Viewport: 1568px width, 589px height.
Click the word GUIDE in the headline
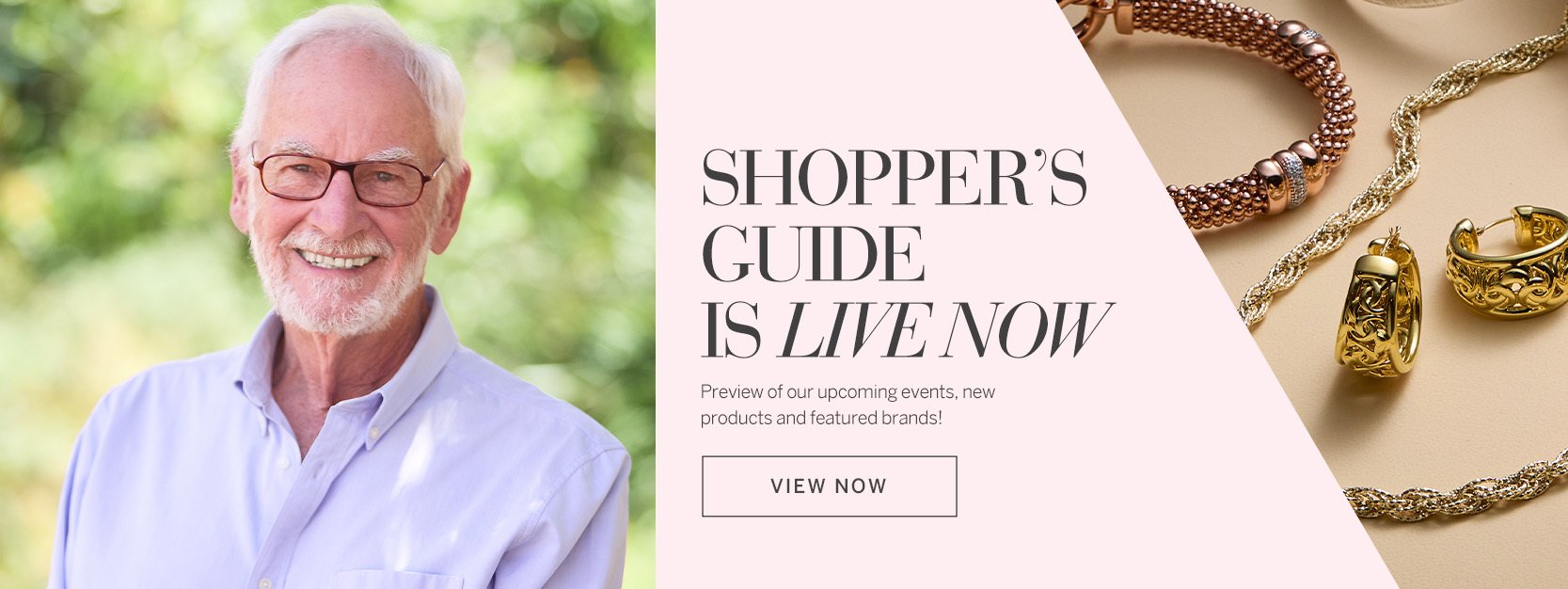click(x=813, y=255)
